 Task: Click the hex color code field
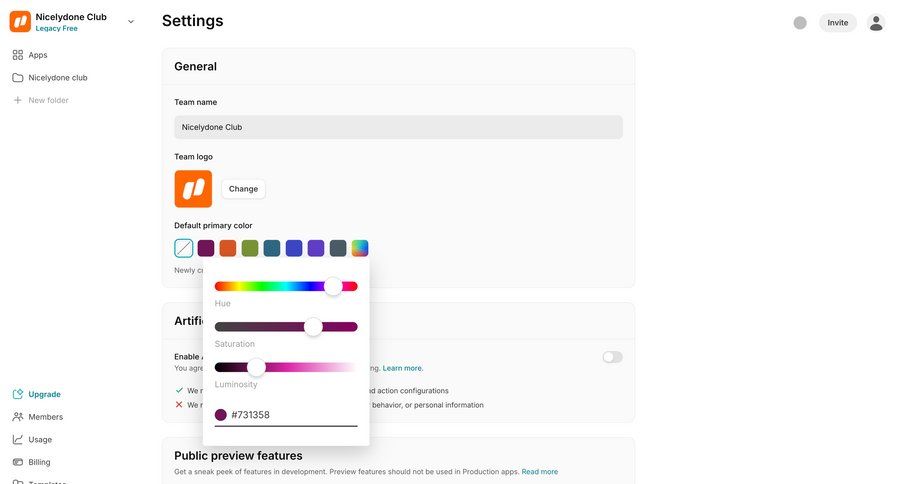pyautogui.click(x=290, y=415)
